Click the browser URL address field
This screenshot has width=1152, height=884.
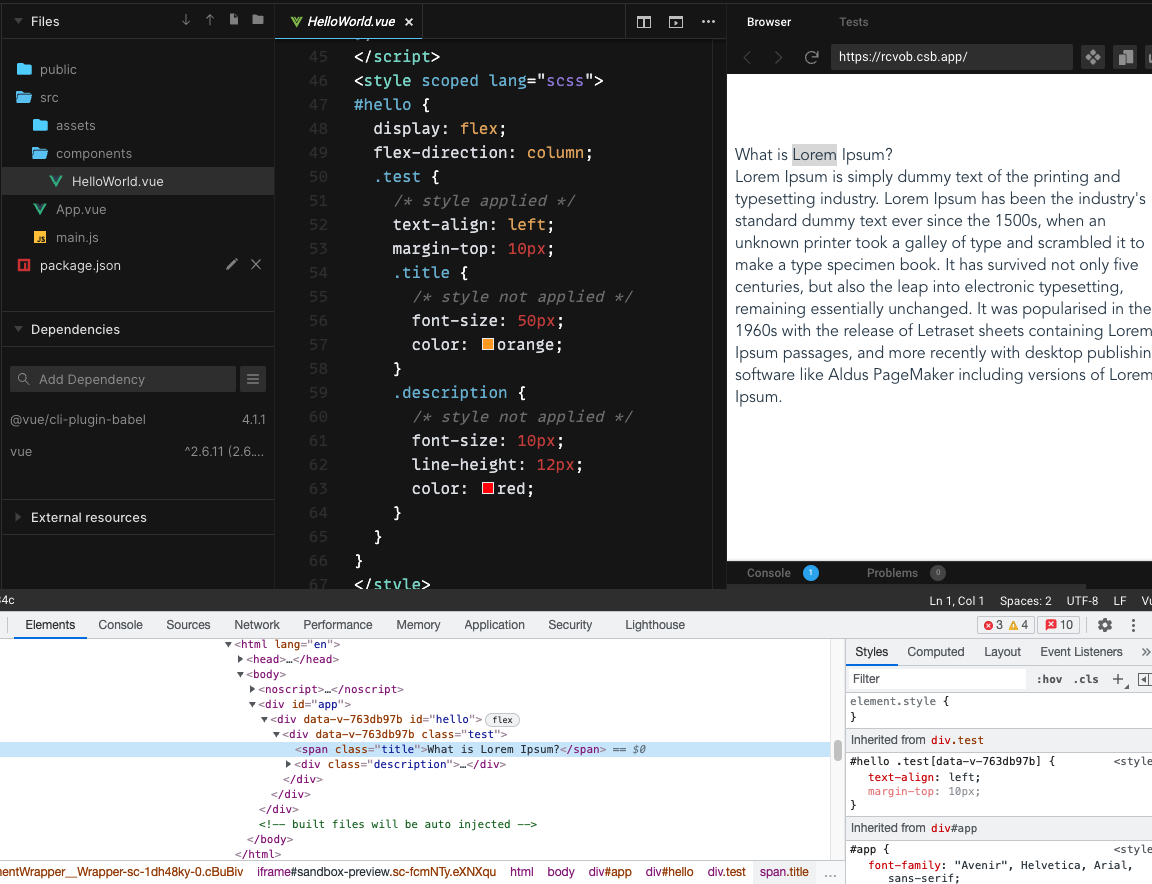(951, 57)
